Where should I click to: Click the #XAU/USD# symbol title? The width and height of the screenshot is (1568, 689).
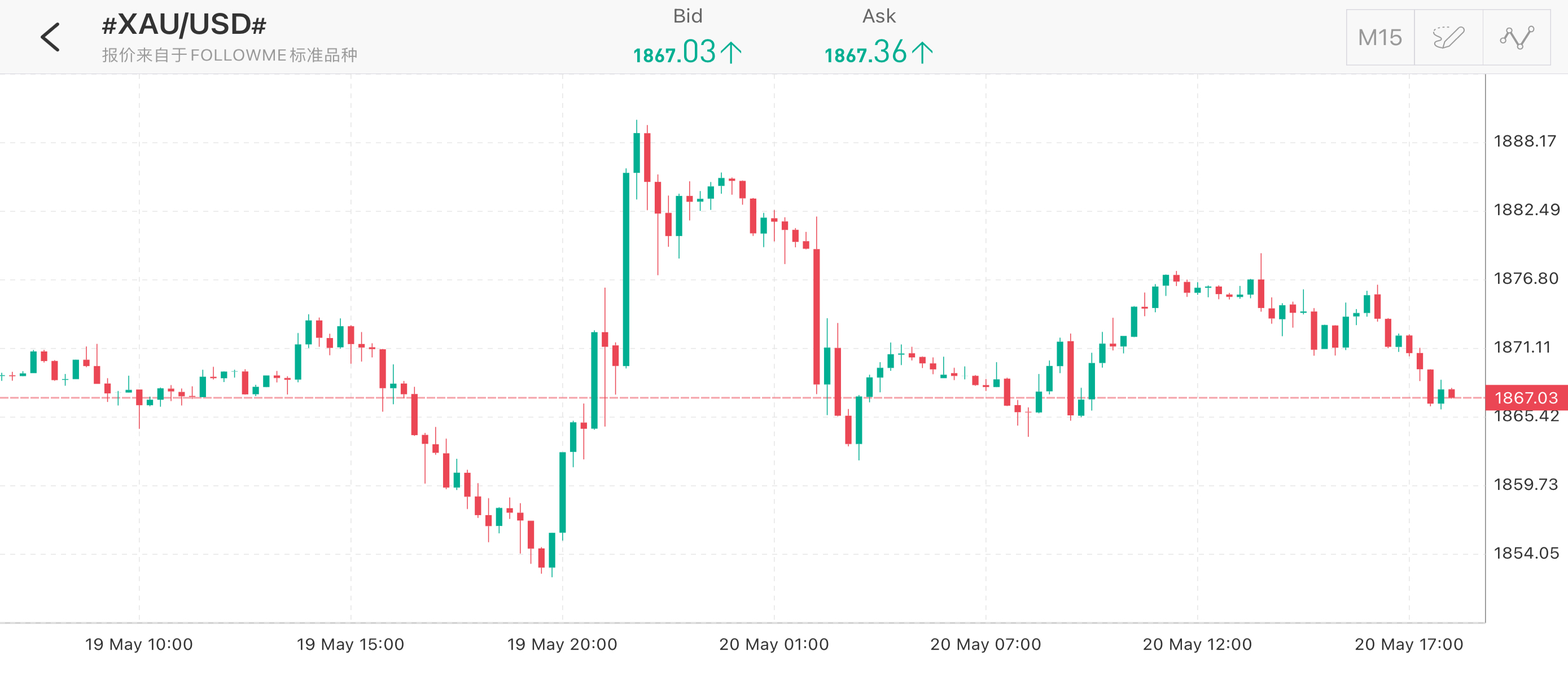[x=184, y=25]
